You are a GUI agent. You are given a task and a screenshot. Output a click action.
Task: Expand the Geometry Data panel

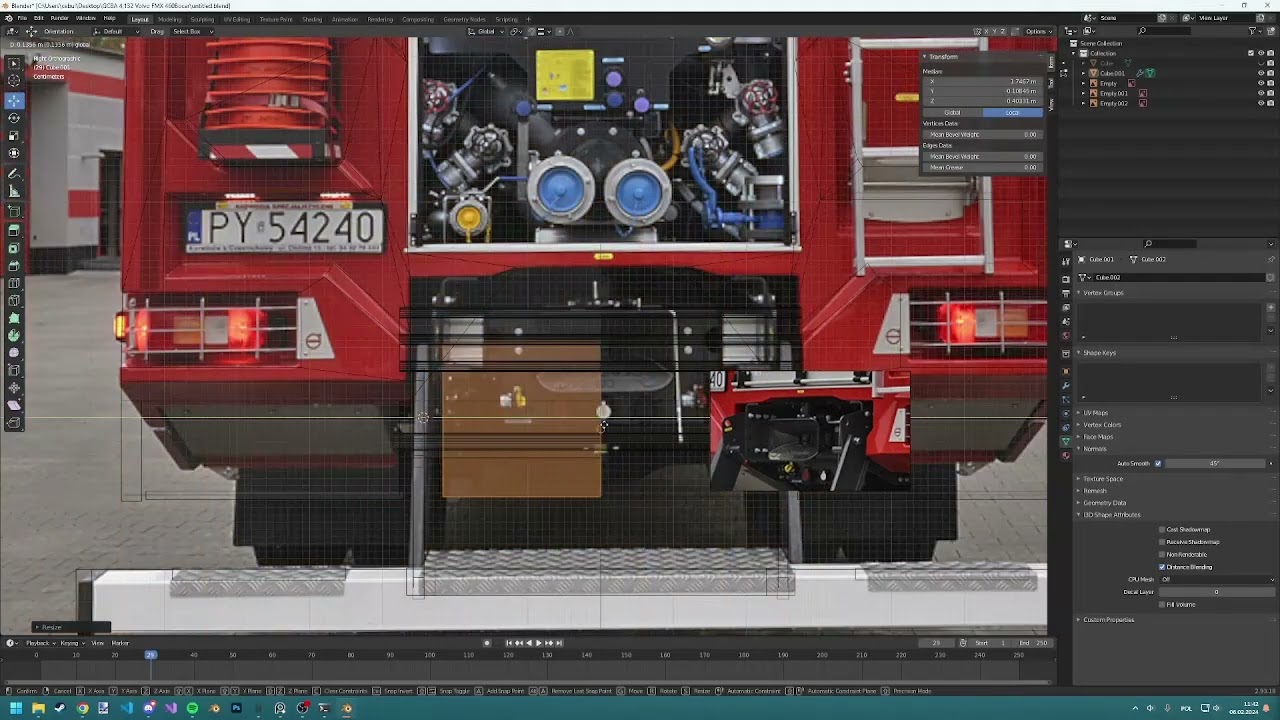click(1104, 503)
